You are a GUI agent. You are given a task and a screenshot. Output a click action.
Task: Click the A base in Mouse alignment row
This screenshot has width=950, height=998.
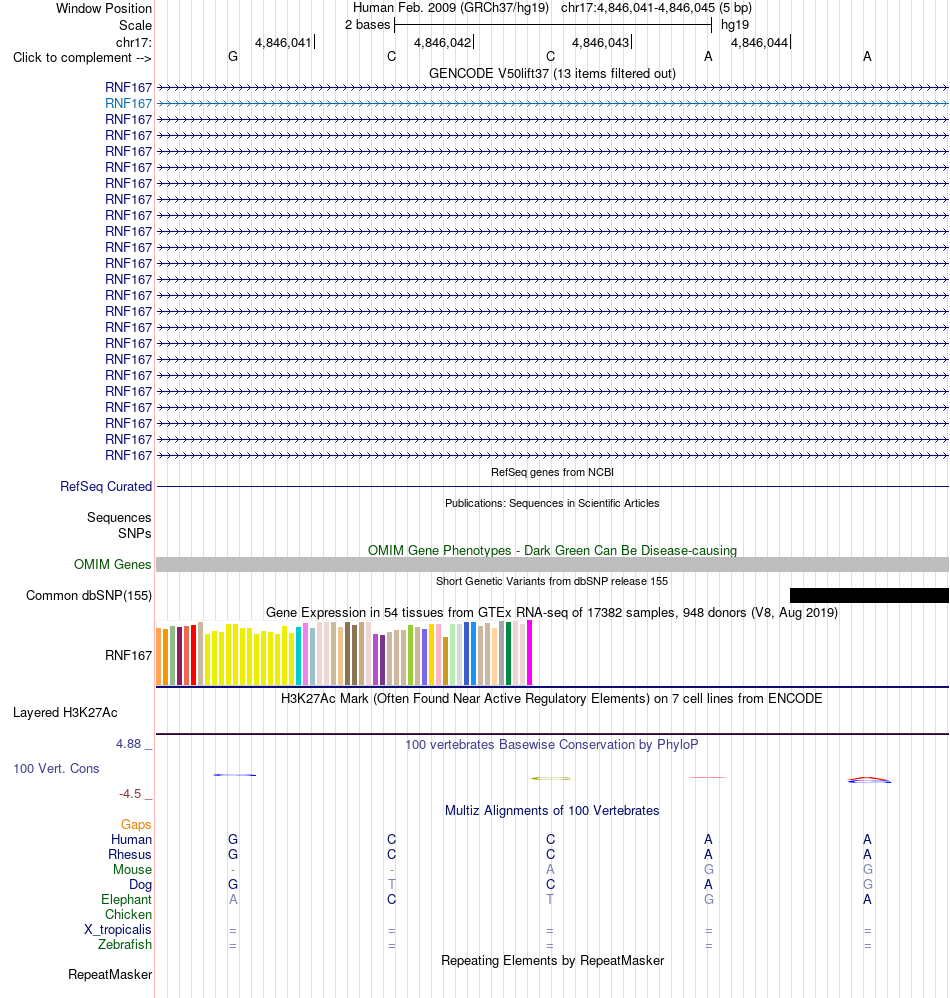click(550, 869)
